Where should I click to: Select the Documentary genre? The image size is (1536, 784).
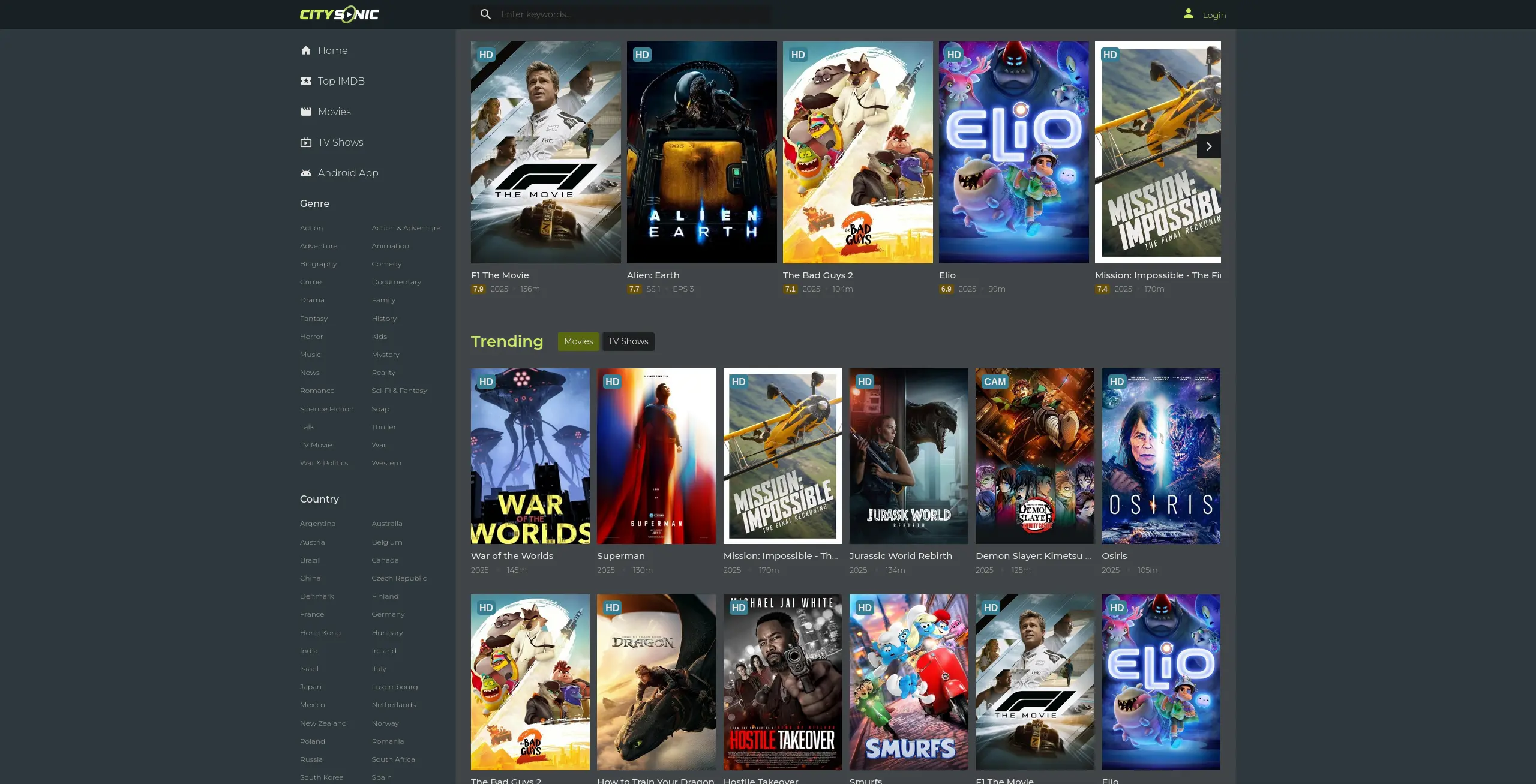[396, 282]
